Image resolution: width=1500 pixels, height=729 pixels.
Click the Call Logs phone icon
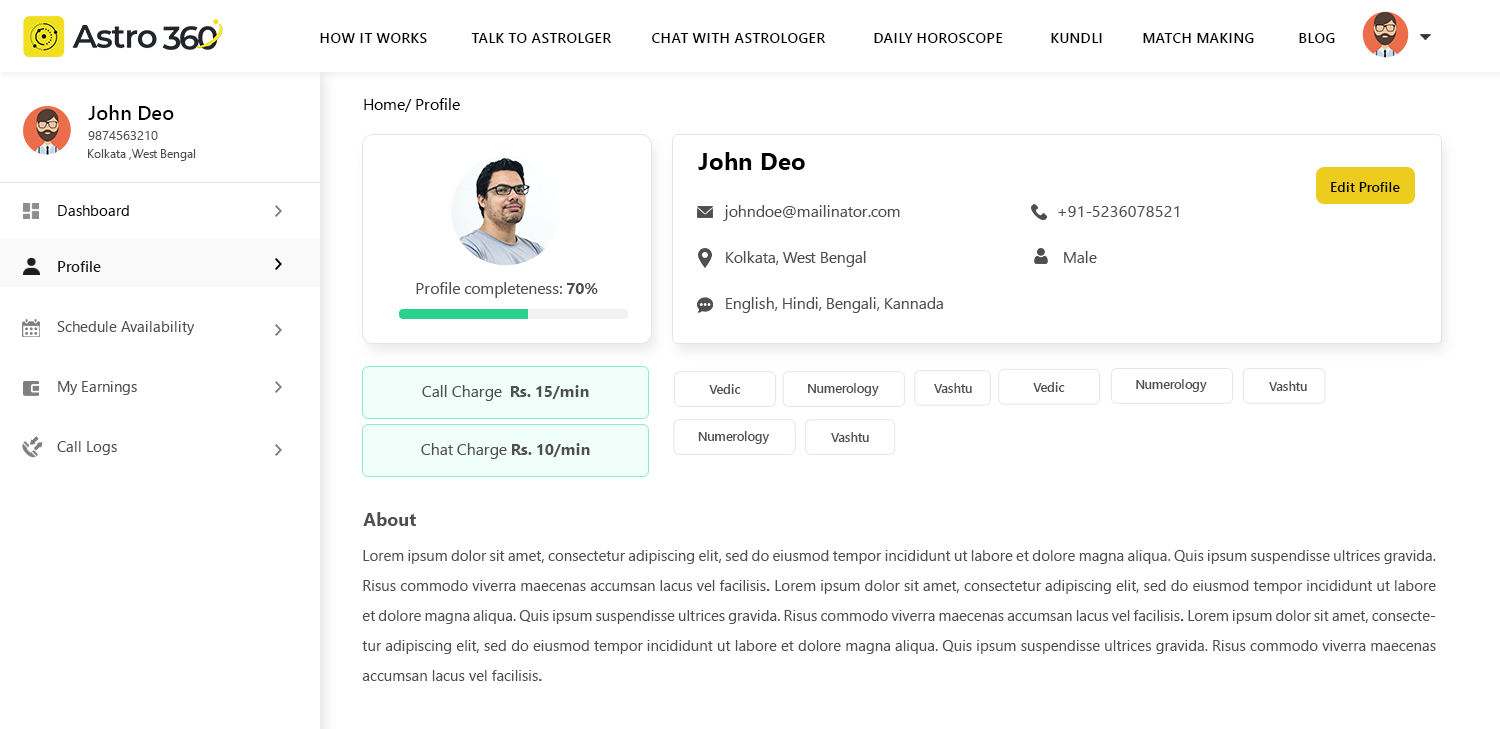pyautogui.click(x=32, y=447)
